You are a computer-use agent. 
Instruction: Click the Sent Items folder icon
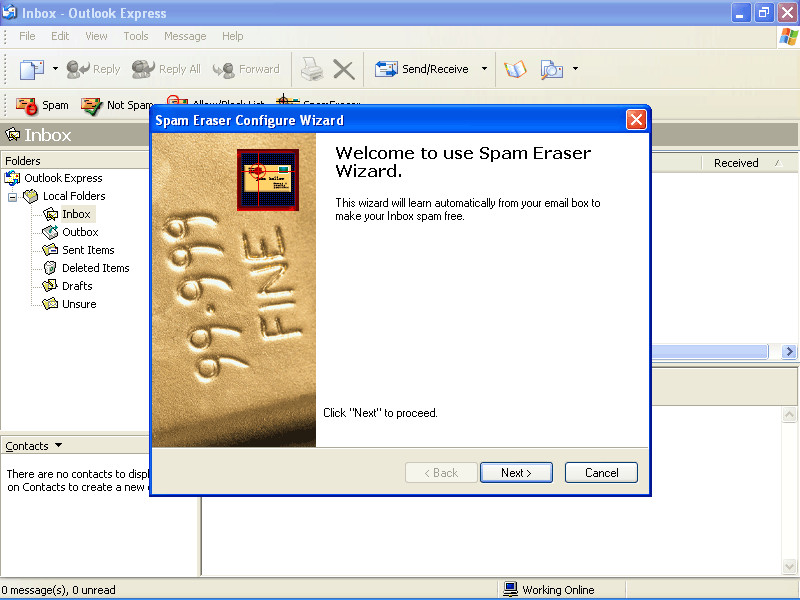click(x=51, y=250)
